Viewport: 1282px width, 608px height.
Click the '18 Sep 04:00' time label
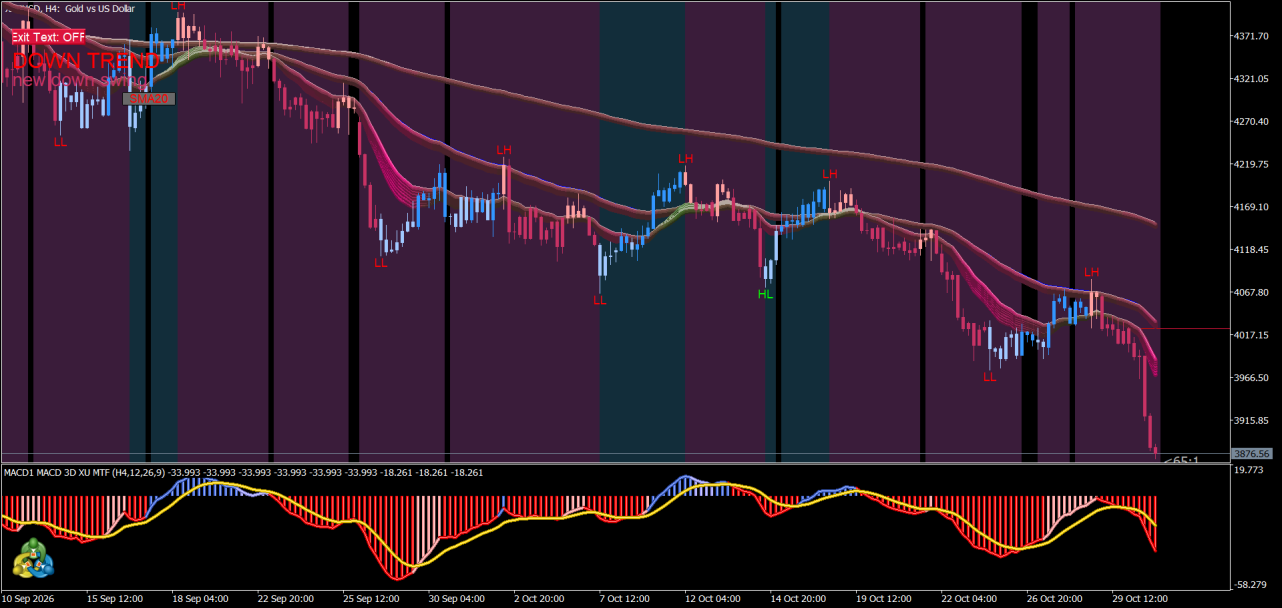[x=200, y=599]
